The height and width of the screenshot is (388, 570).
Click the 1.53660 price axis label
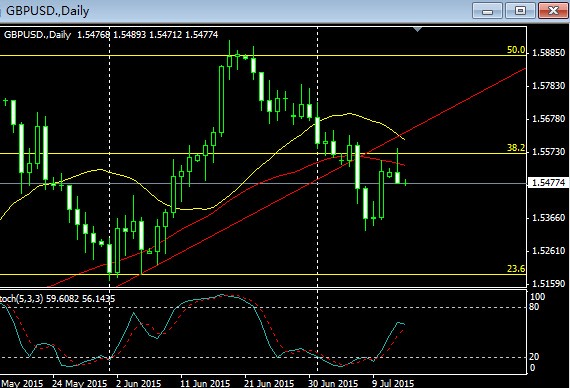tap(549, 218)
